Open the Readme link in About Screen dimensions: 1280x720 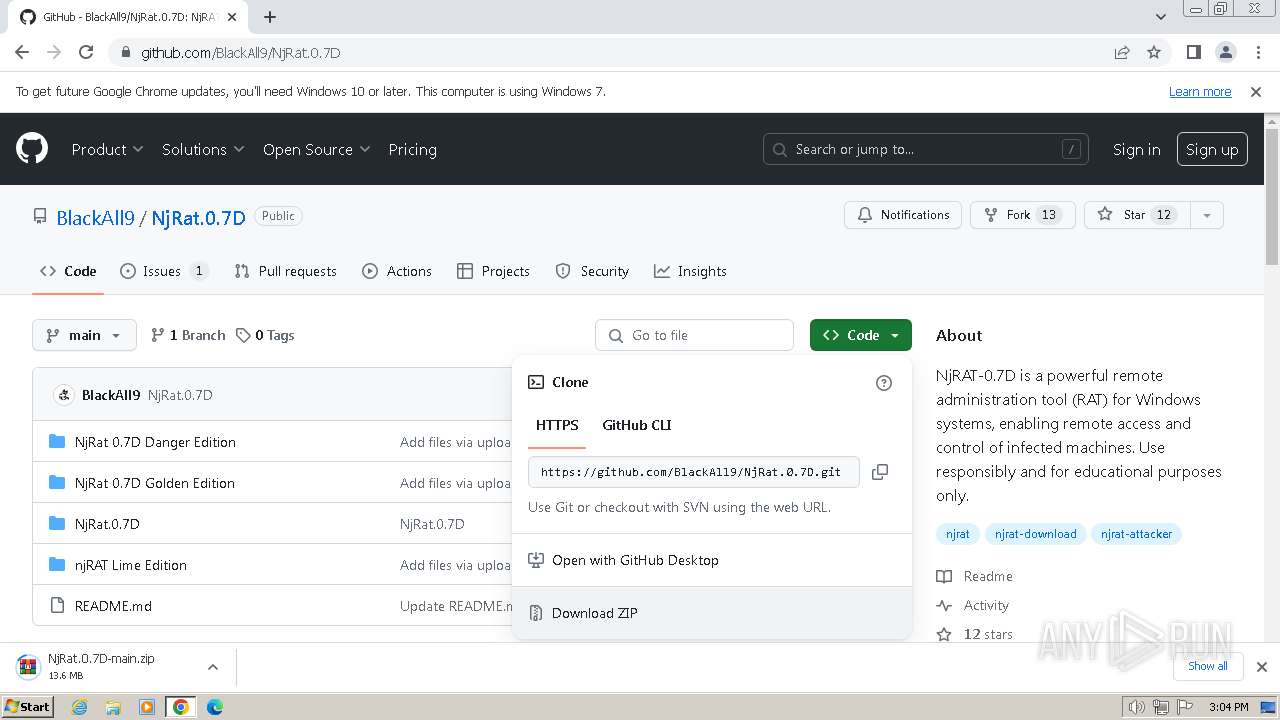[975, 576]
